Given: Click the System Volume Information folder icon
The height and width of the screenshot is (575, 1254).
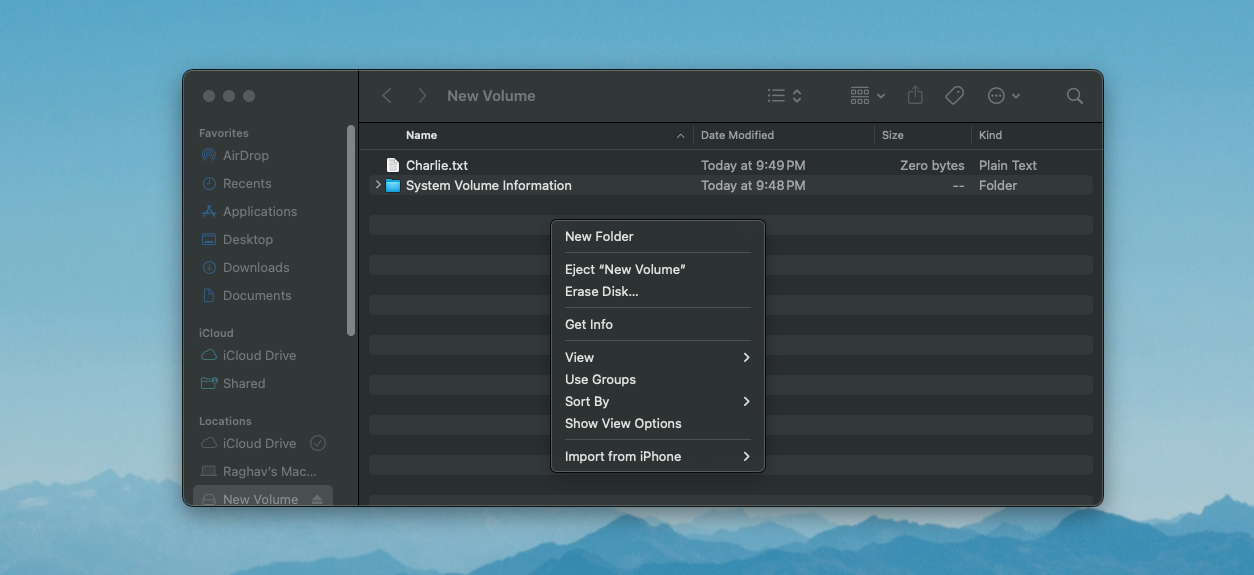Looking at the screenshot, I should pyautogui.click(x=393, y=185).
